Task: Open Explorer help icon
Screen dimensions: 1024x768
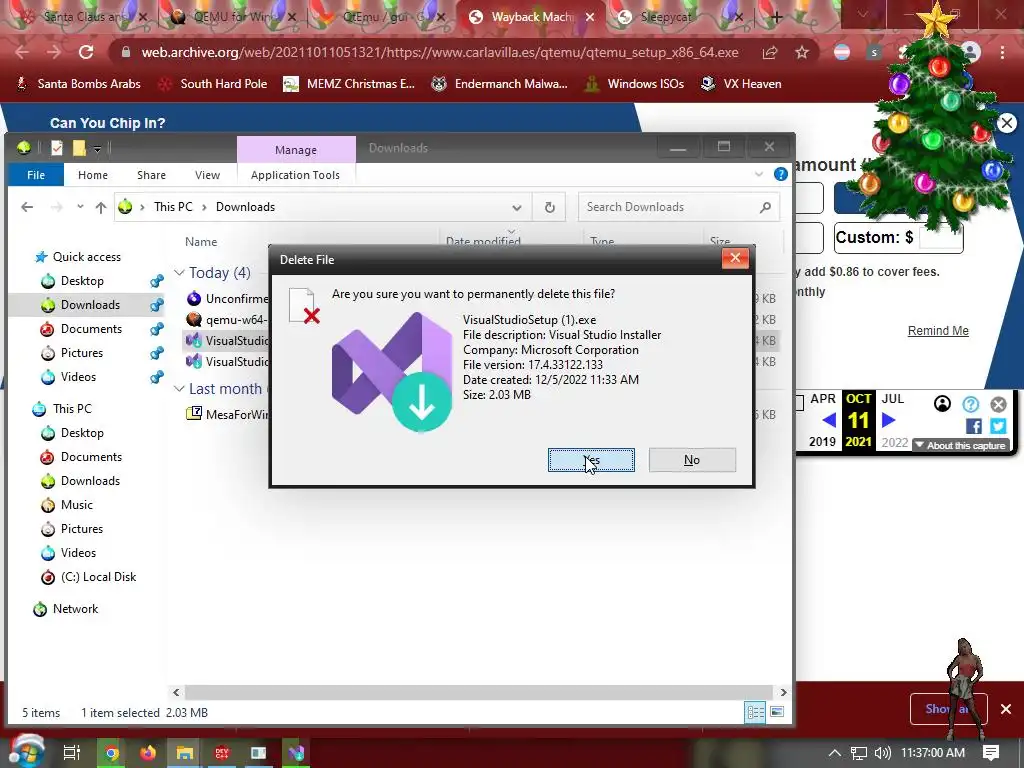Action: click(780, 174)
